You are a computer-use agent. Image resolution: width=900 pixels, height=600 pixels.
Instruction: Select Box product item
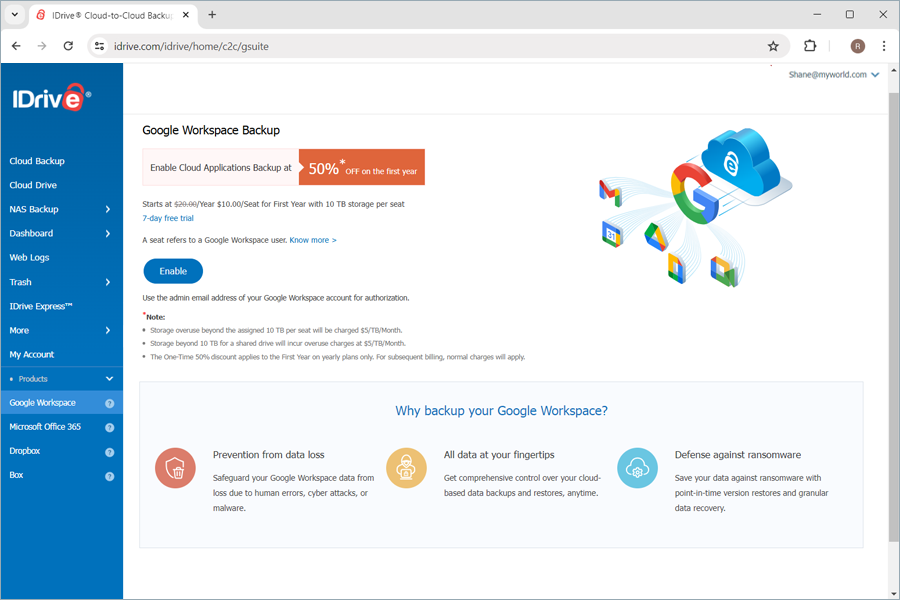click(x=16, y=475)
